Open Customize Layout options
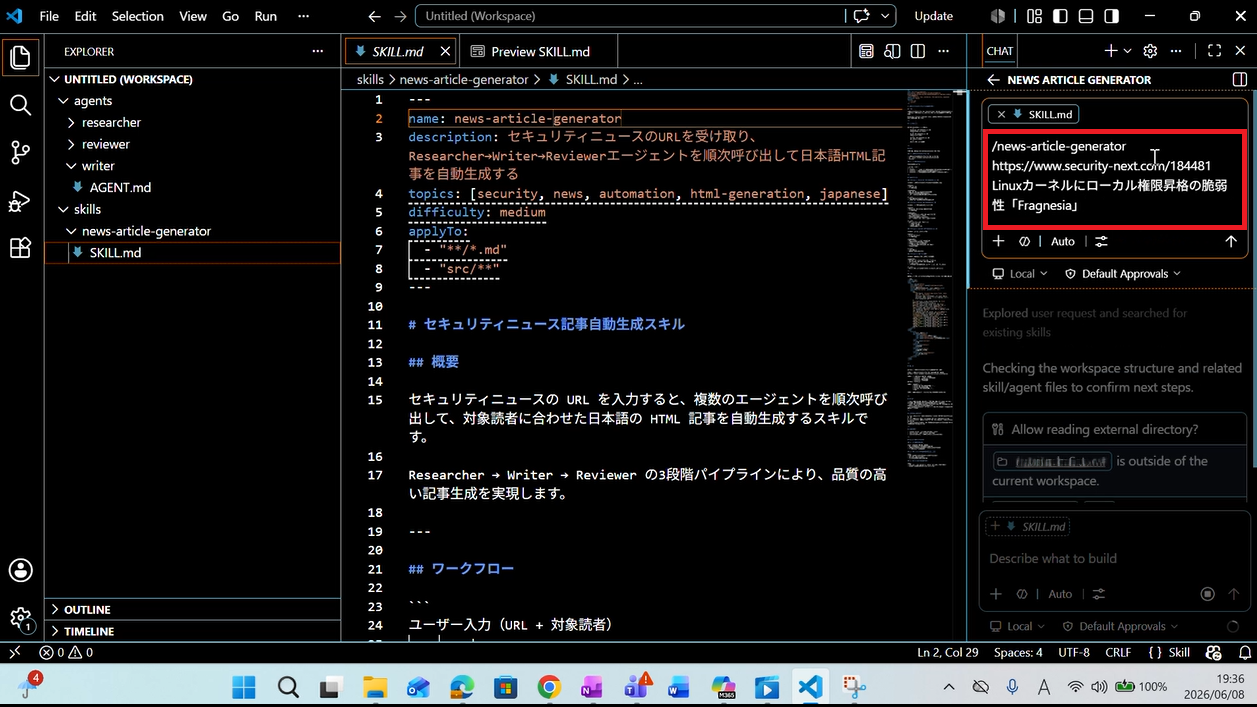The image size is (1257, 707). [x=1034, y=16]
